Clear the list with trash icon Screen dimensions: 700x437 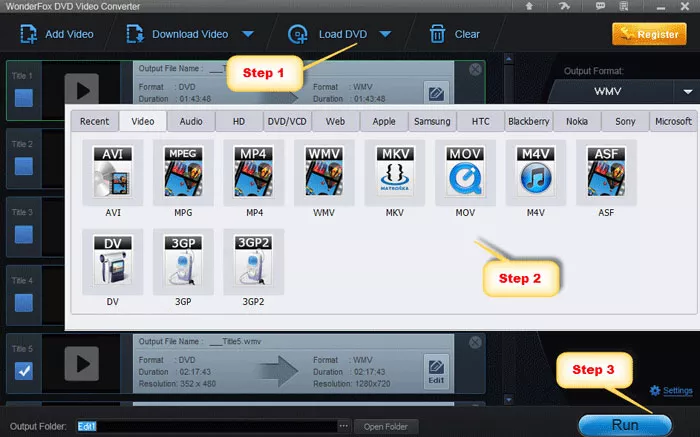(437, 34)
